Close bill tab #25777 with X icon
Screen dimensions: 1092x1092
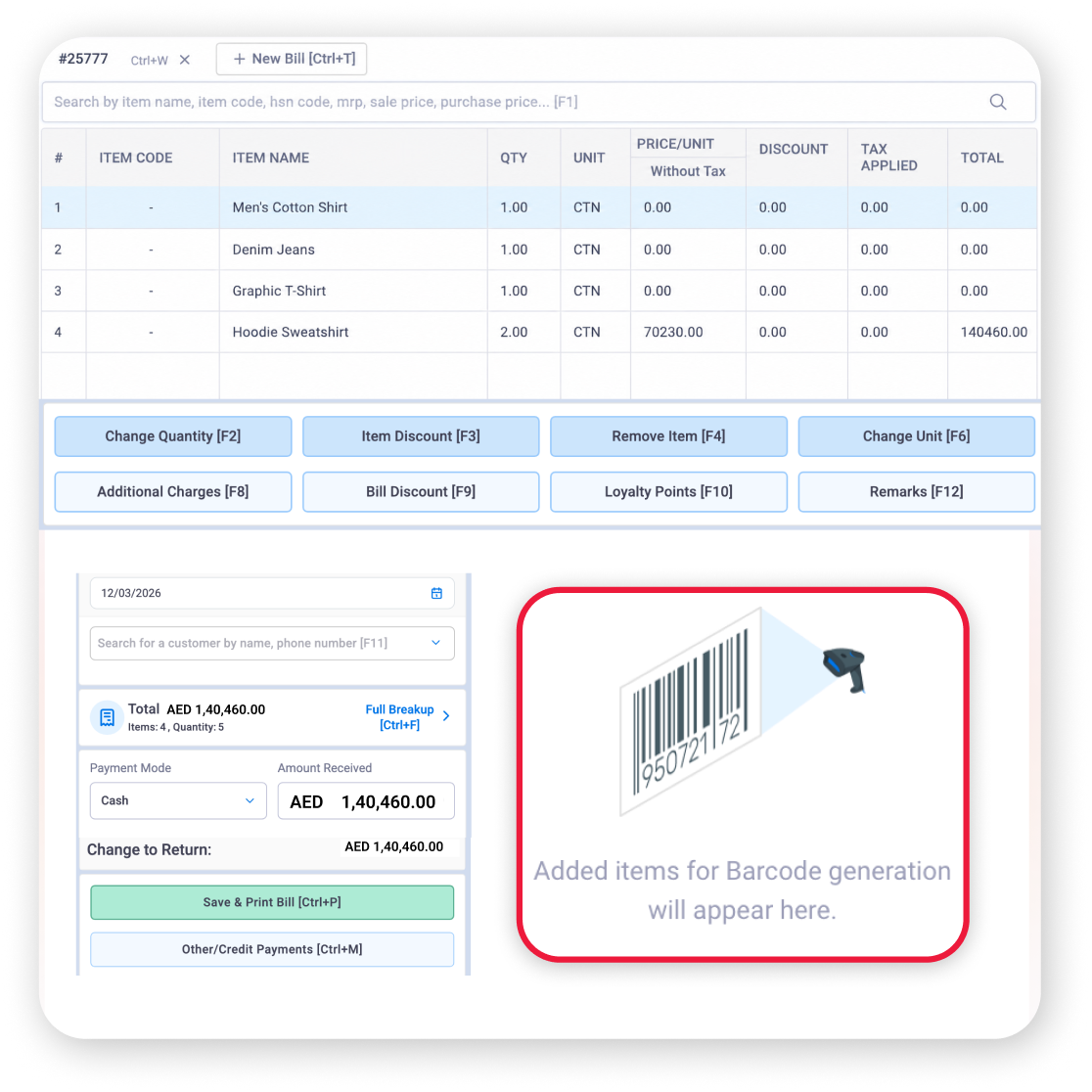[x=185, y=60]
